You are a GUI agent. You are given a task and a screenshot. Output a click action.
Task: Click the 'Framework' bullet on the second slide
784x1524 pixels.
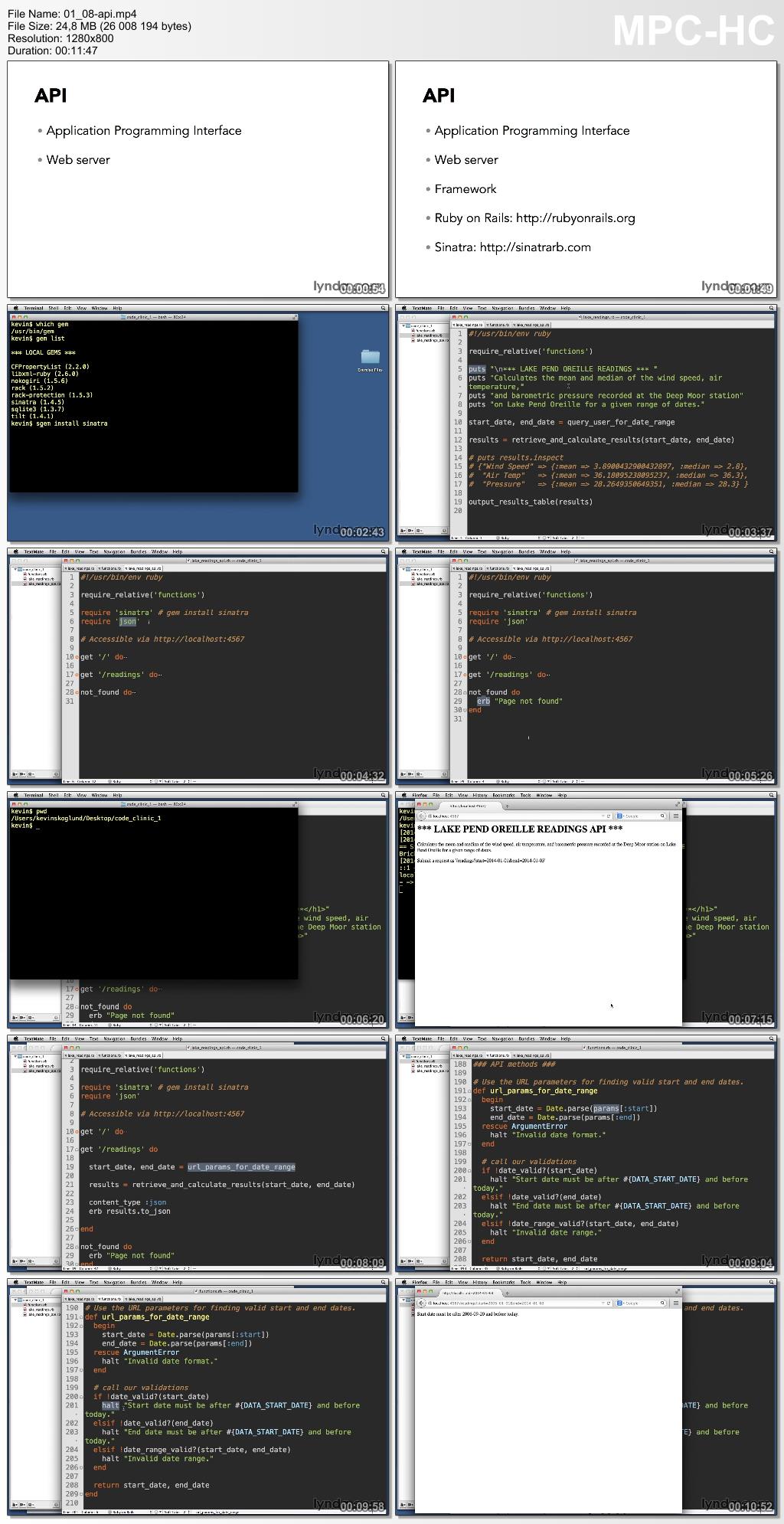(465, 189)
